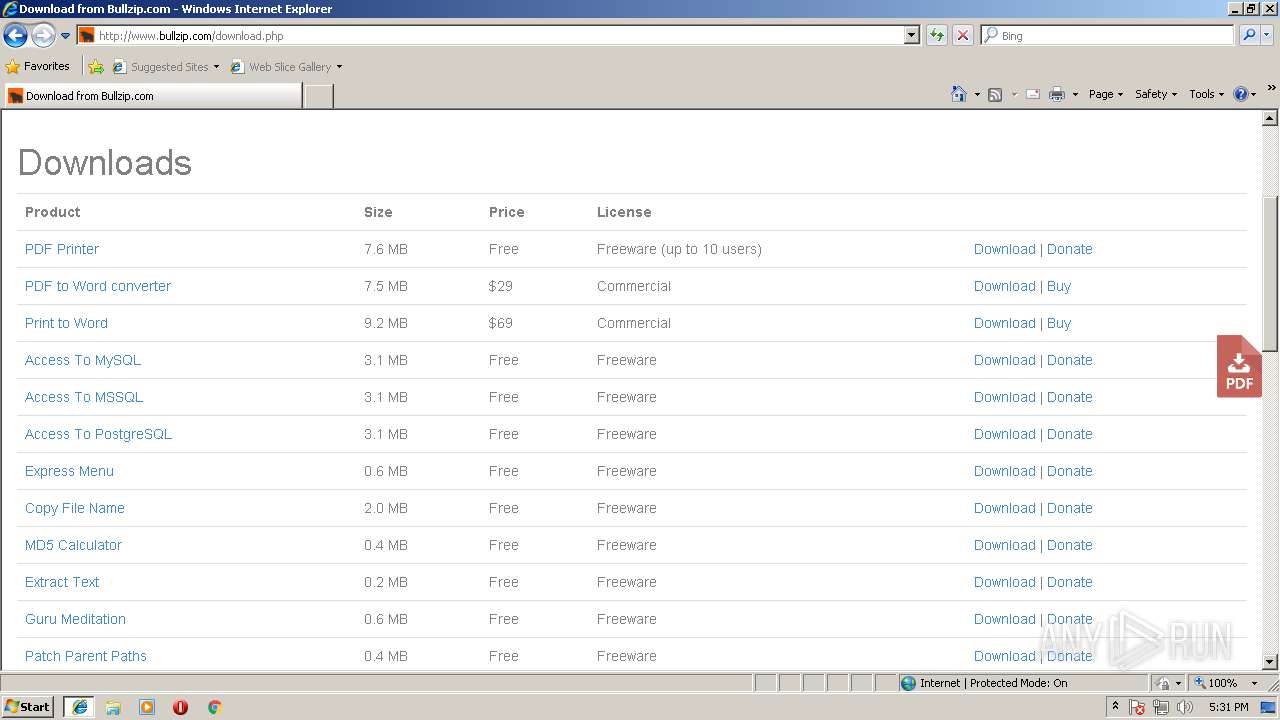This screenshot has width=1280, height=720.
Task: Open the Suggested Sites dropdown
Action: tap(166, 67)
